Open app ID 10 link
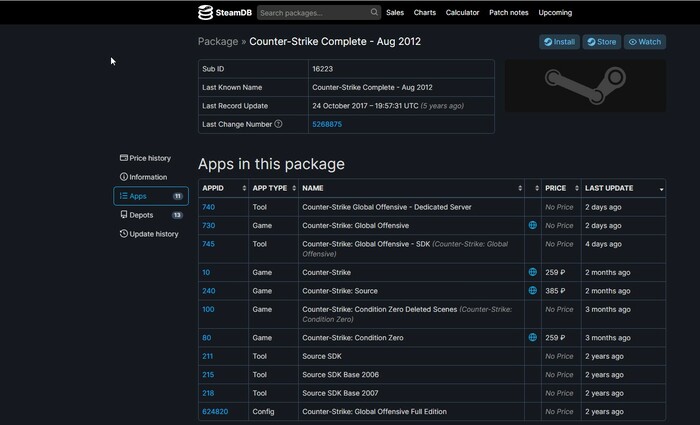This screenshot has width=700, height=425. tap(206, 272)
